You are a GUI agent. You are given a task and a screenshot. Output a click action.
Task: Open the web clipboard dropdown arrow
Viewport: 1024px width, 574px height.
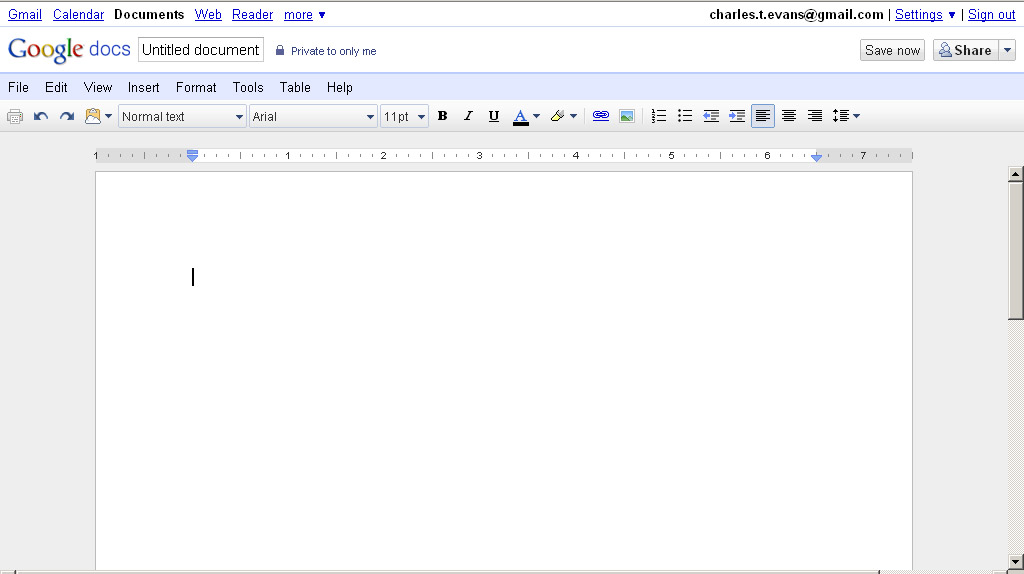click(x=108, y=116)
